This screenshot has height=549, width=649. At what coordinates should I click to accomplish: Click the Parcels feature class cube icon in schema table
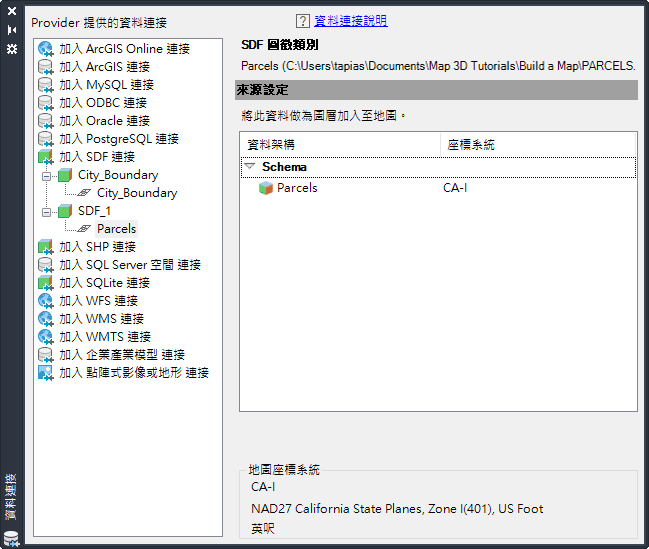(266, 188)
